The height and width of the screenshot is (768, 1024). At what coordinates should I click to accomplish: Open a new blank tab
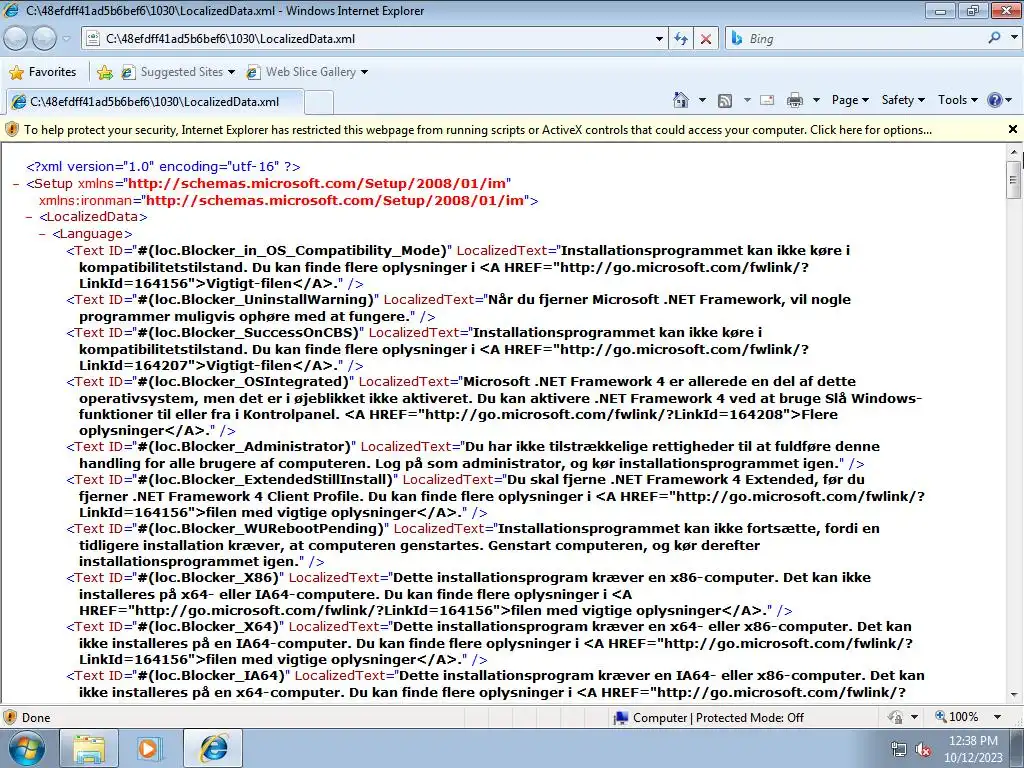[319, 102]
